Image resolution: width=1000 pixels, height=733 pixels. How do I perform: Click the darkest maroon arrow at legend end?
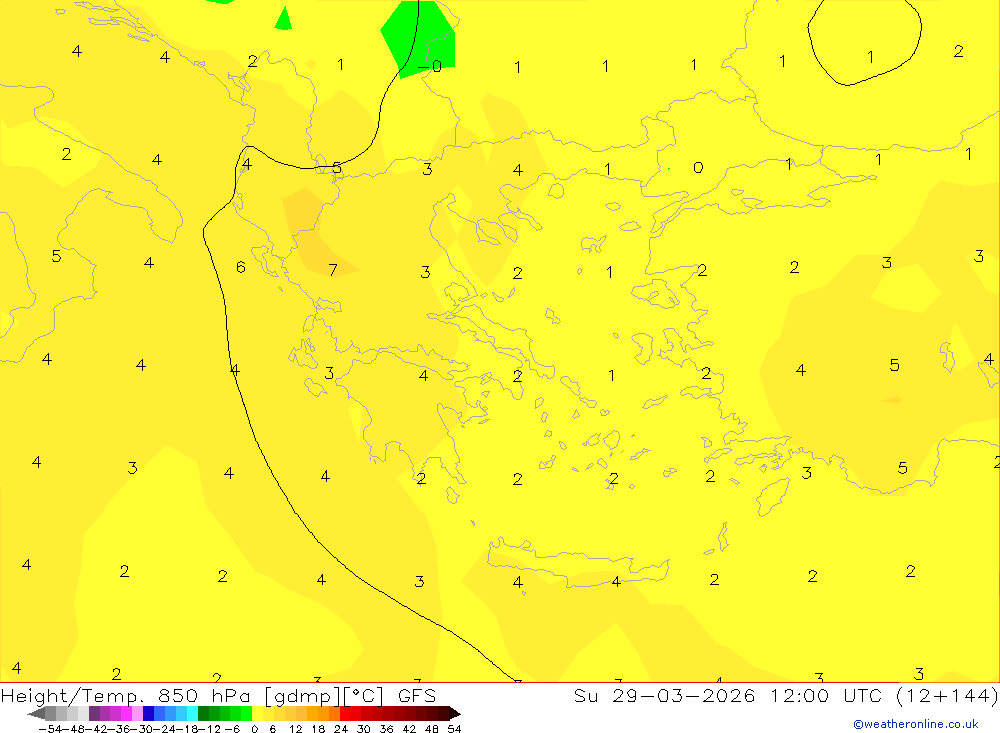point(455,713)
